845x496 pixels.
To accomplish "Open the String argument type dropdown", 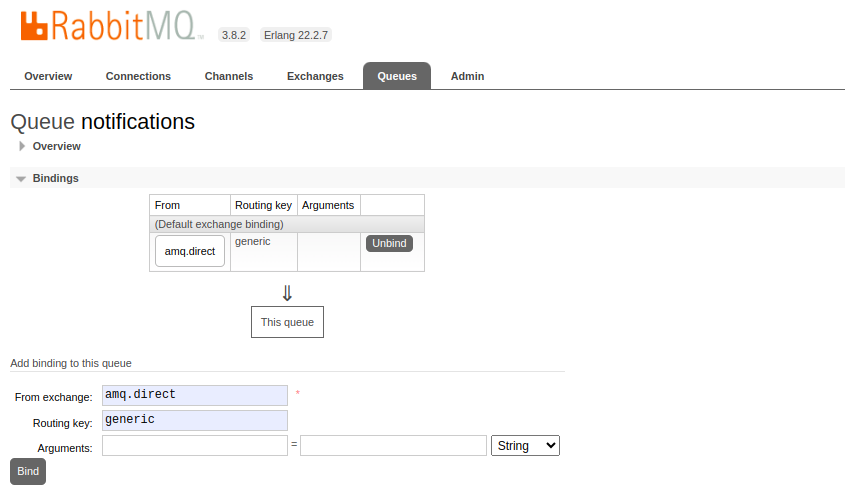I will (525, 445).
